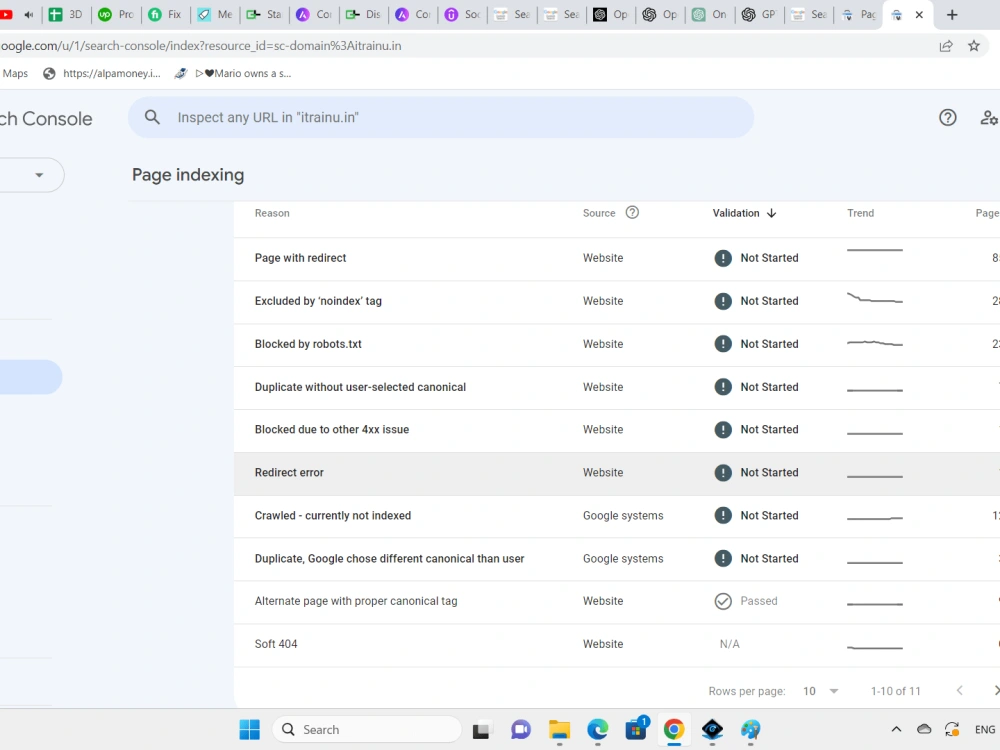The height and width of the screenshot is (750, 1000).
Task: Open Crawled - currently not indexed row
Action: (617, 516)
